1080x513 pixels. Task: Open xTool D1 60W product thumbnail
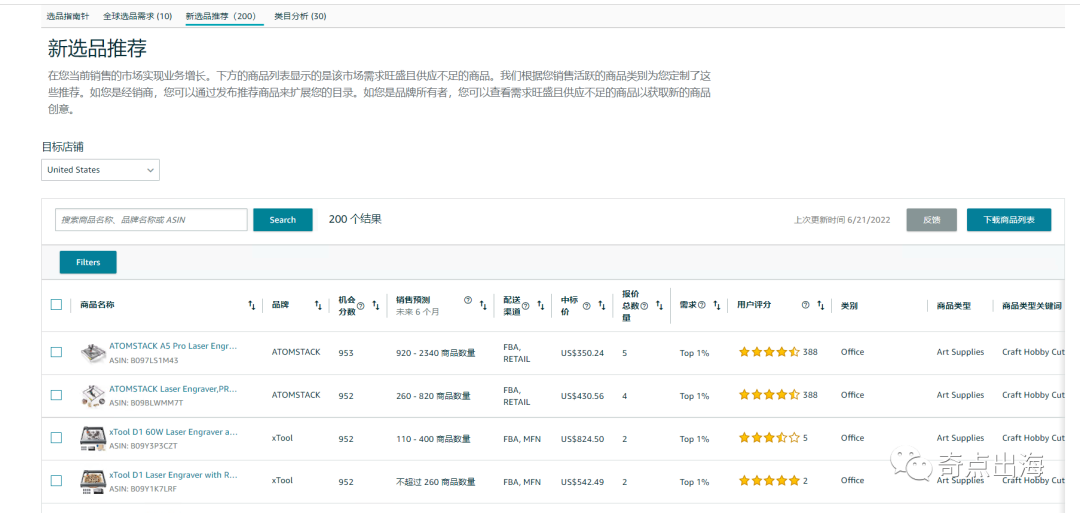pyautogui.click(x=92, y=438)
